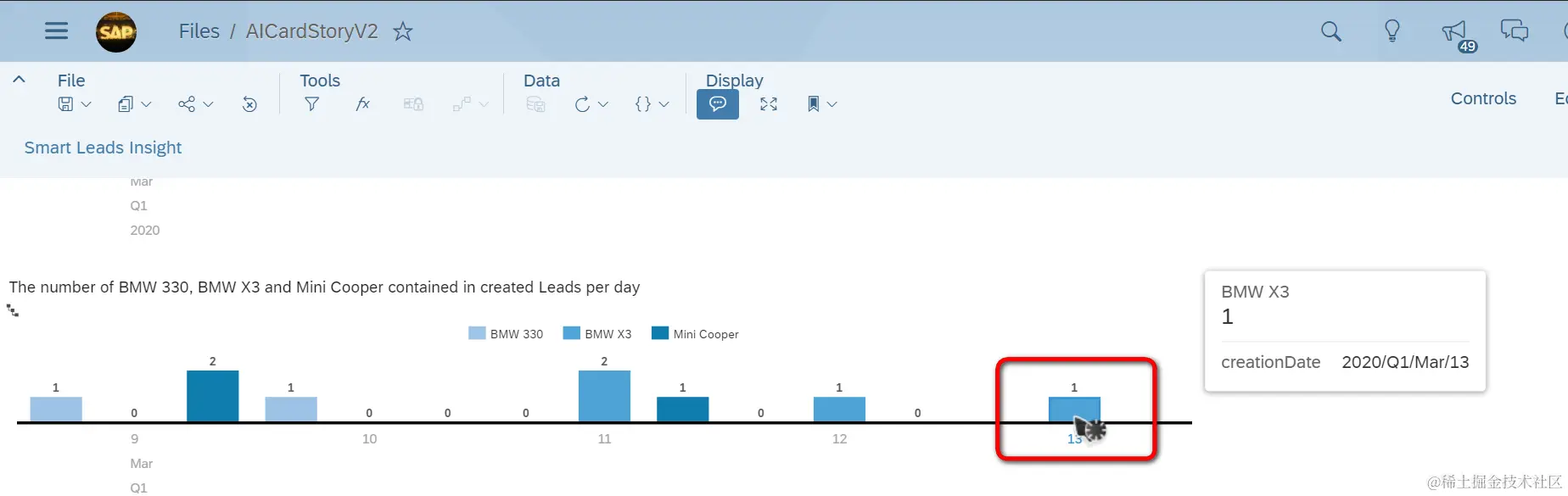
Task: Click the chart title about created Leads
Action: pyautogui.click(x=324, y=287)
